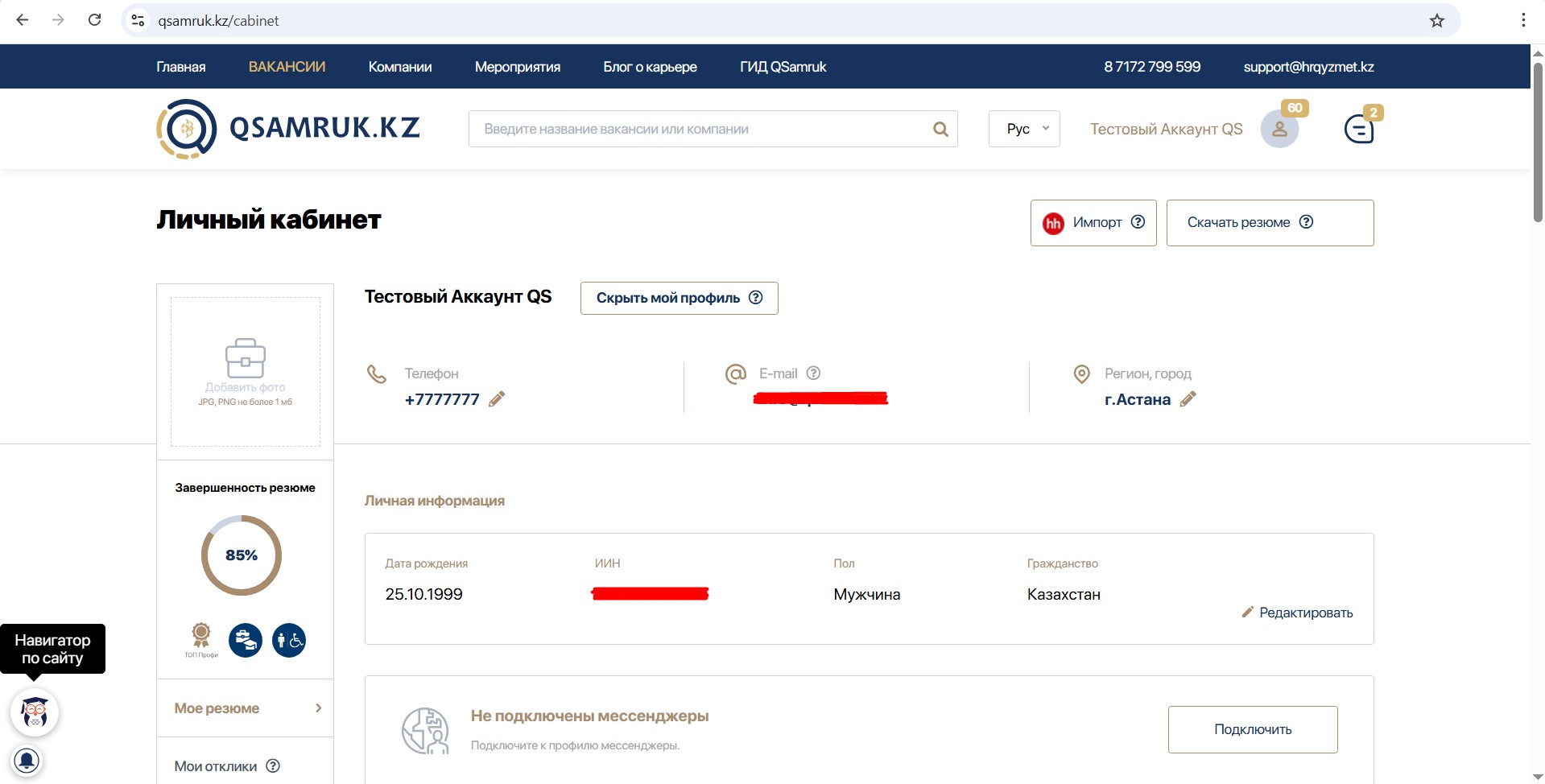Click phone value +7777777
The width and height of the screenshot is (1545, 784).
pyautogui.click(x=442, y=399)
